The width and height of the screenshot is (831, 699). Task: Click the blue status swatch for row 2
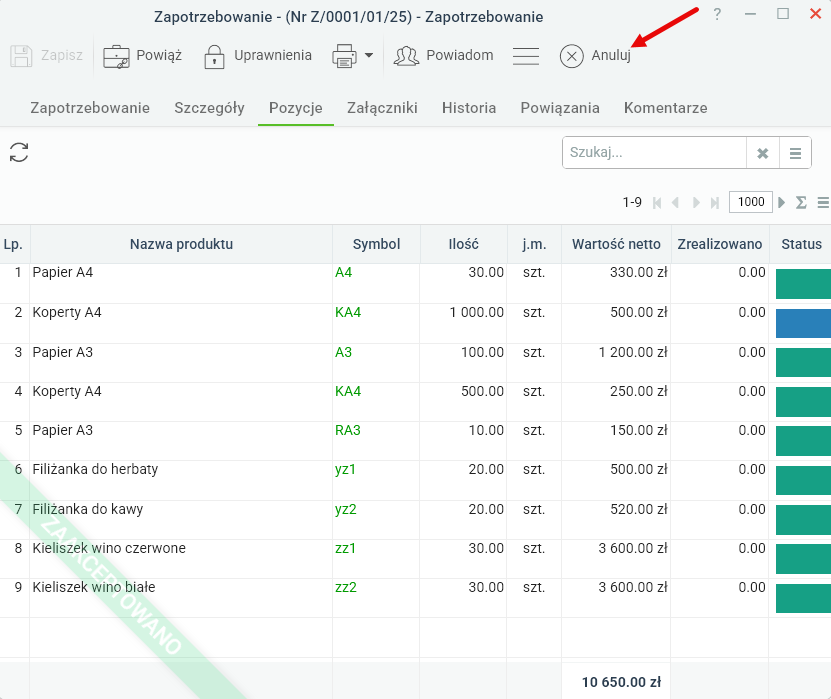pos(803,323)
